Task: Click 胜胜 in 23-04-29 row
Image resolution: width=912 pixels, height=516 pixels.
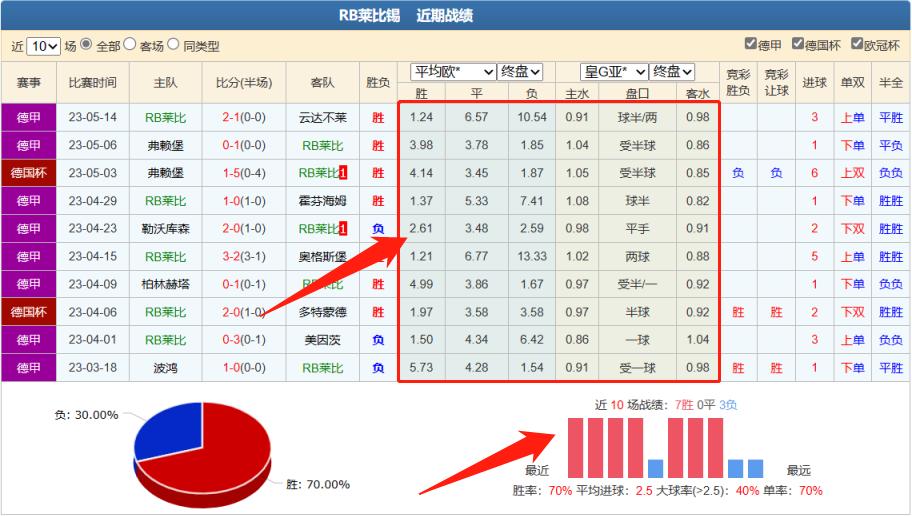Action: pyautogui.click(x=890, y=201)
